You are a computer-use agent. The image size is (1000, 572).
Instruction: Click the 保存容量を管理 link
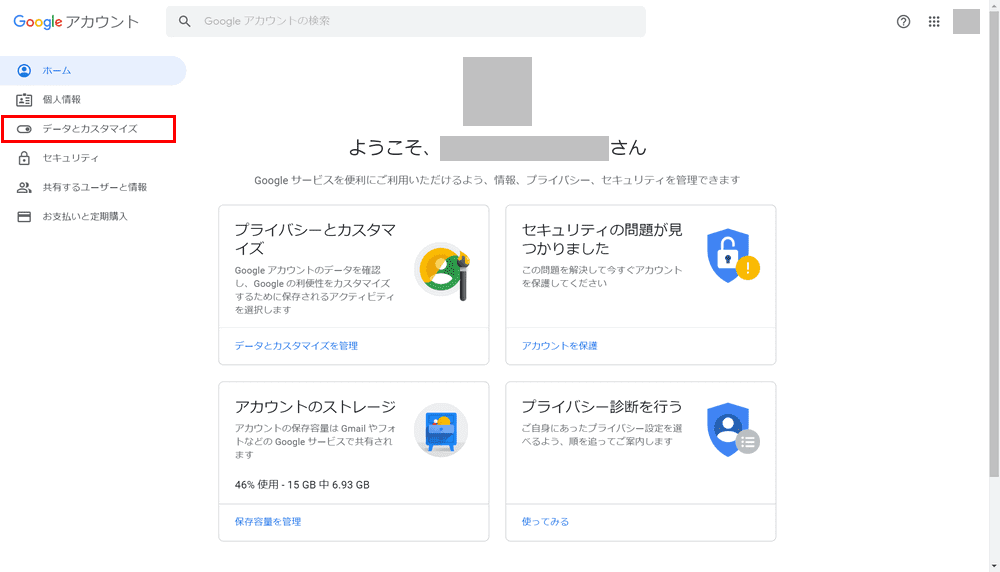coord(268,522)
